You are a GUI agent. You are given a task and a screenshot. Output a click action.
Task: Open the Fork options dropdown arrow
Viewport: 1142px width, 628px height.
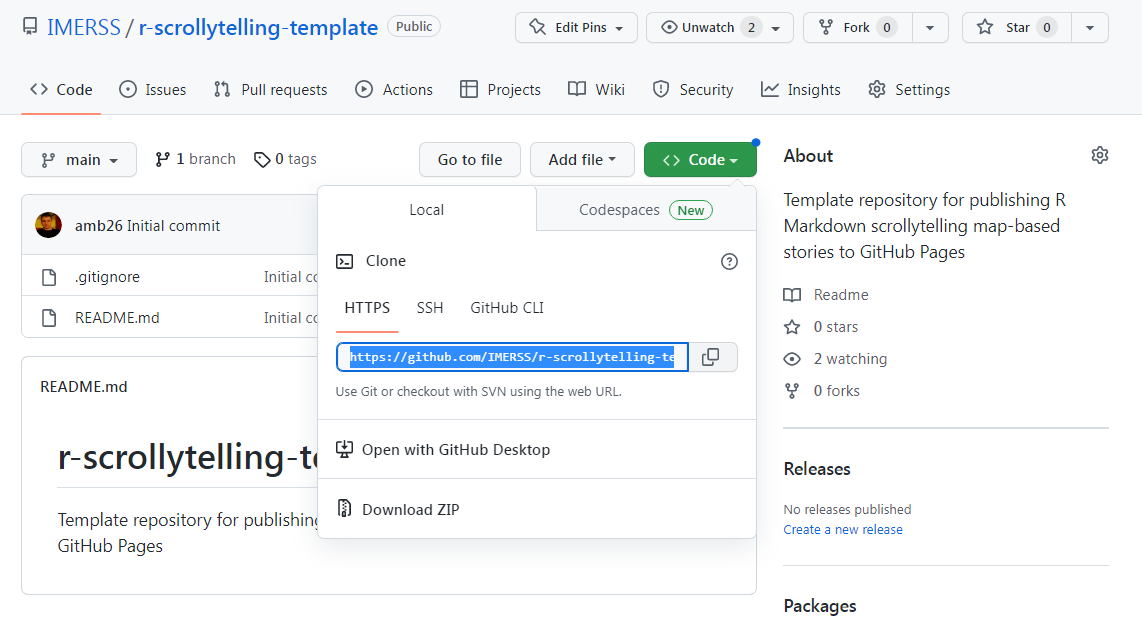(930, 28)
